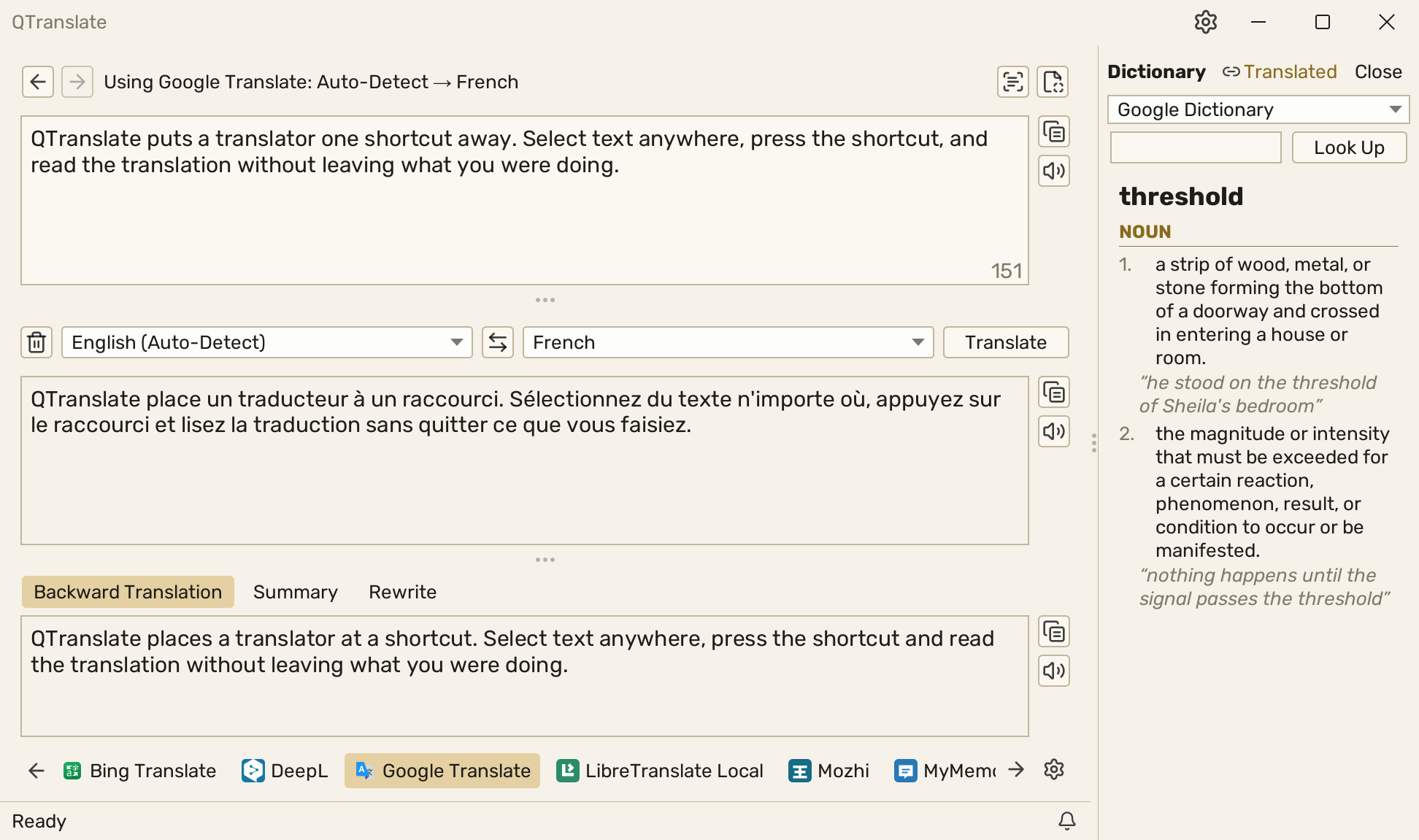Image resolution: width=1419 pixels, height=840 pixels.
Task: Click the 'Ready' status text
Action: (39, 821)
